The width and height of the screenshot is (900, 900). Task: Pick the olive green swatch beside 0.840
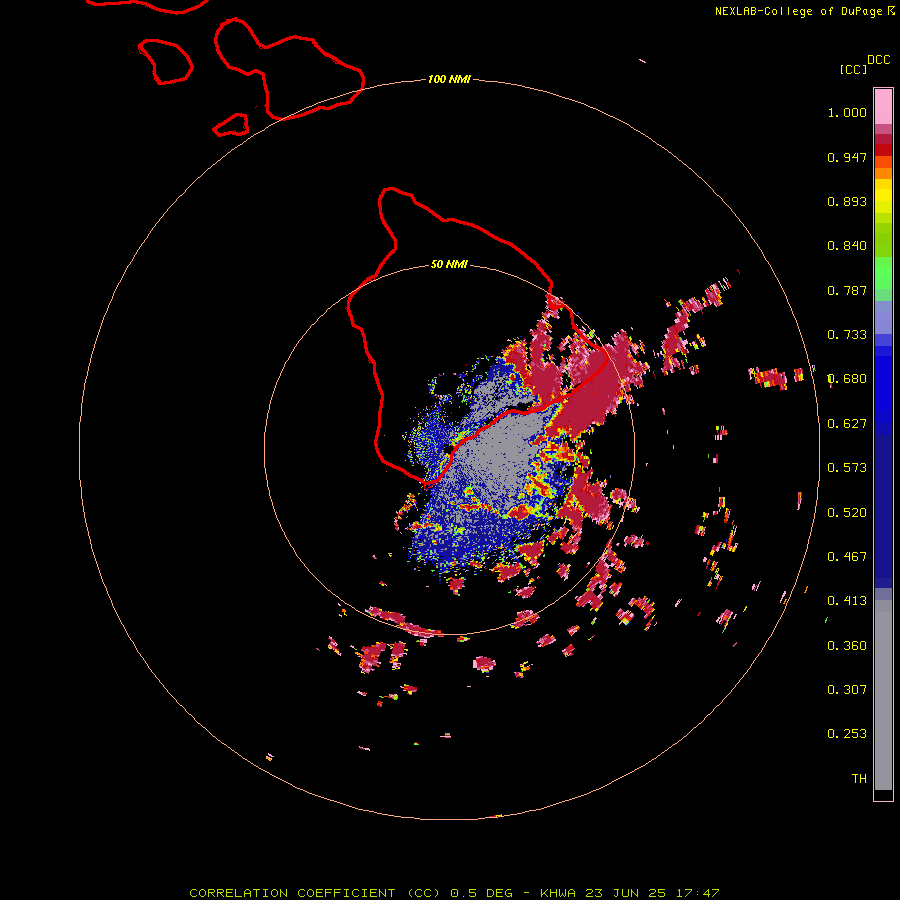click(883, 240)
